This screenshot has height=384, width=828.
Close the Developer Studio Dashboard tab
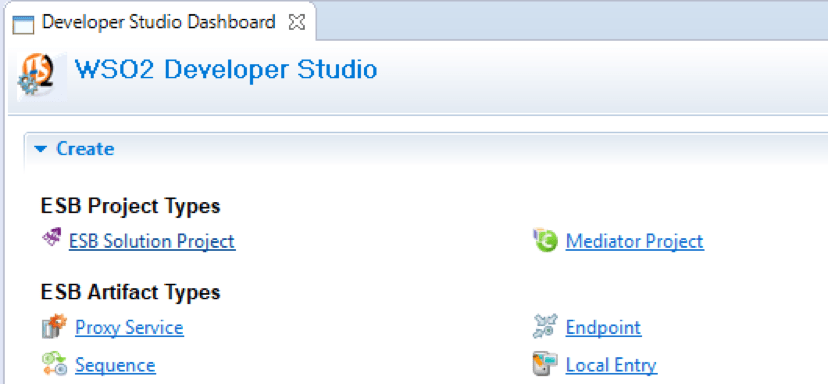[x=297, y=22]
